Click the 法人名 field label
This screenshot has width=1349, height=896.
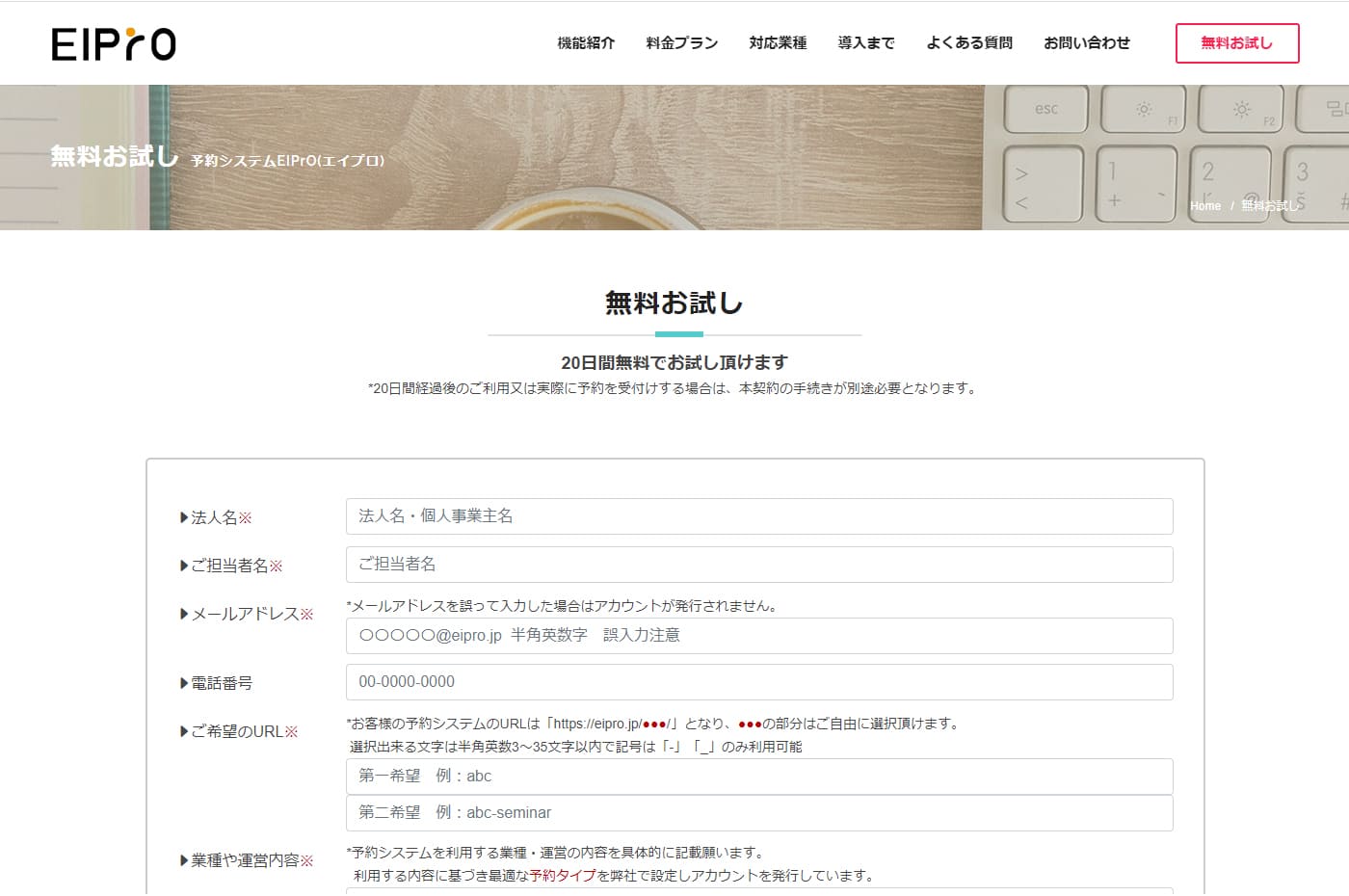click(x=214, y=518)
